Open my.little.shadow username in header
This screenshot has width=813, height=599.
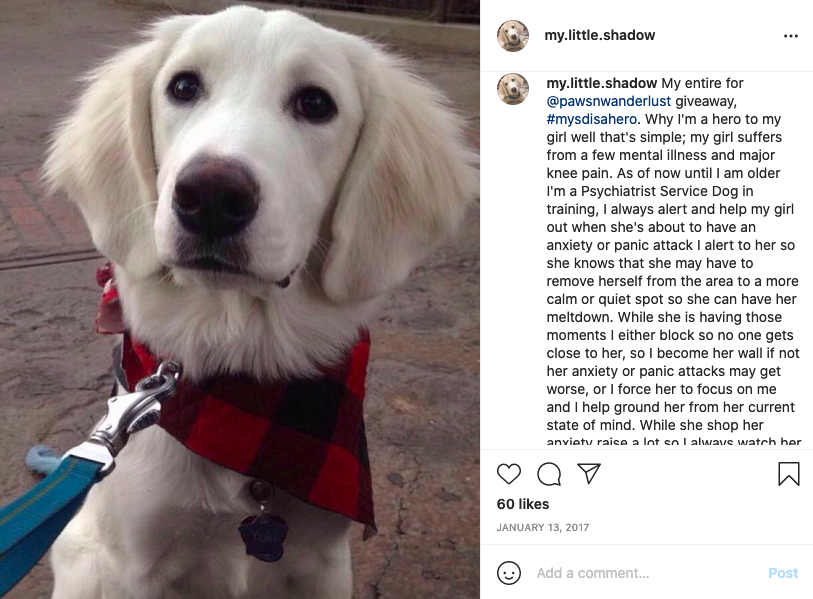(599, 35)
